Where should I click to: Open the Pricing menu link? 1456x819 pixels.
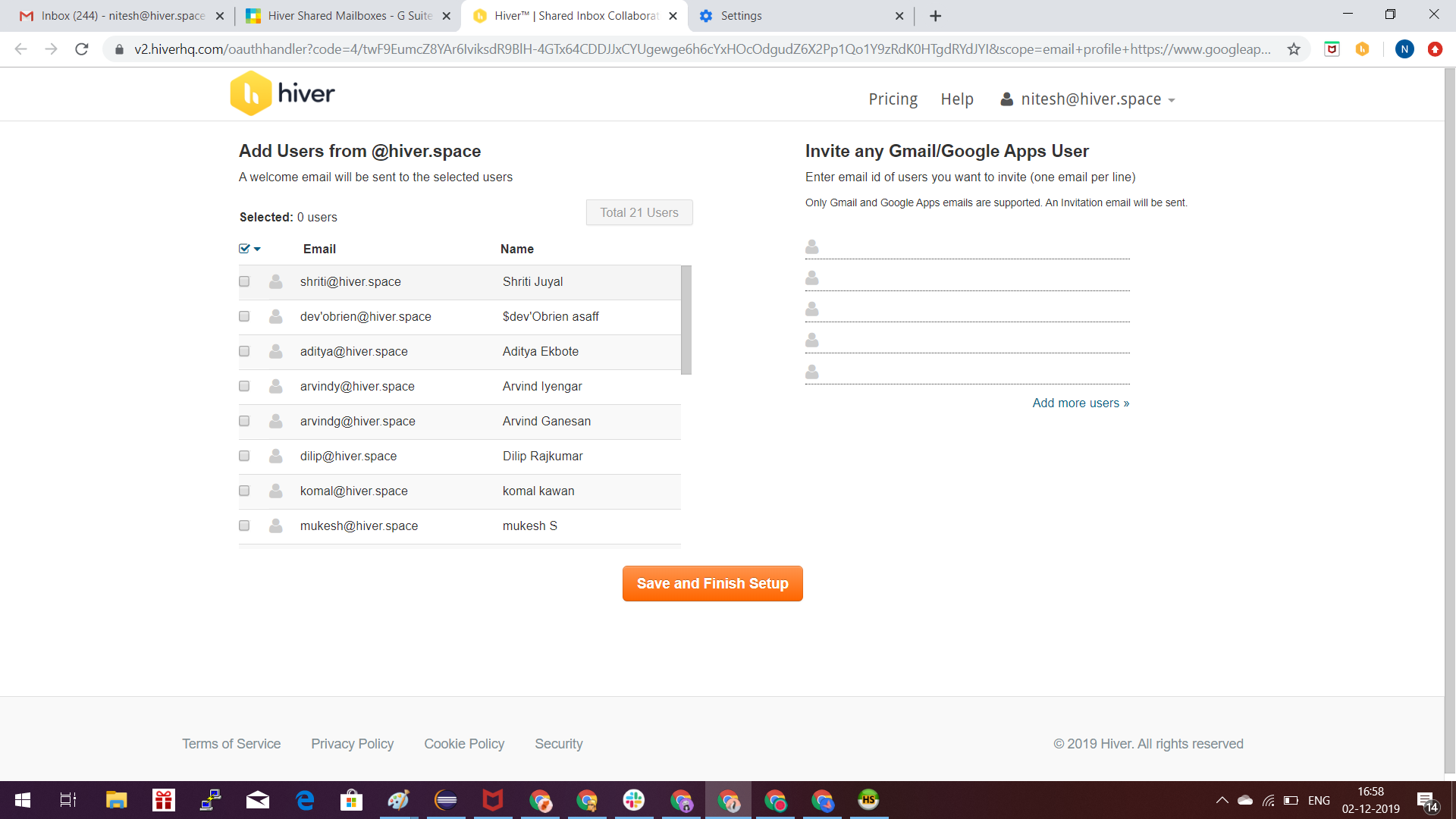coord(893,99)
